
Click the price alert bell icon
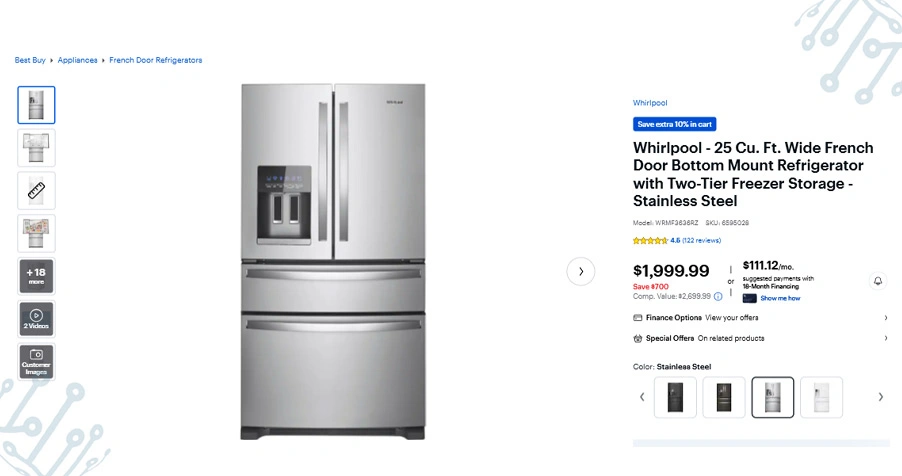[878, 281]
